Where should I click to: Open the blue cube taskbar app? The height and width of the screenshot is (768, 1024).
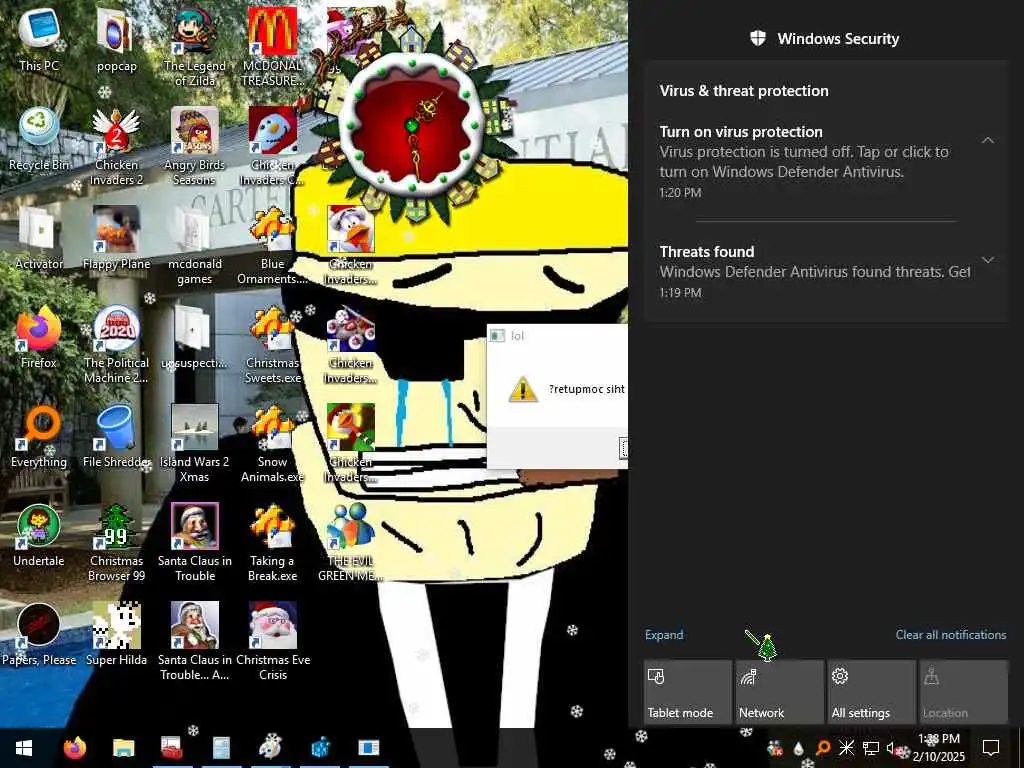(320, 748)
